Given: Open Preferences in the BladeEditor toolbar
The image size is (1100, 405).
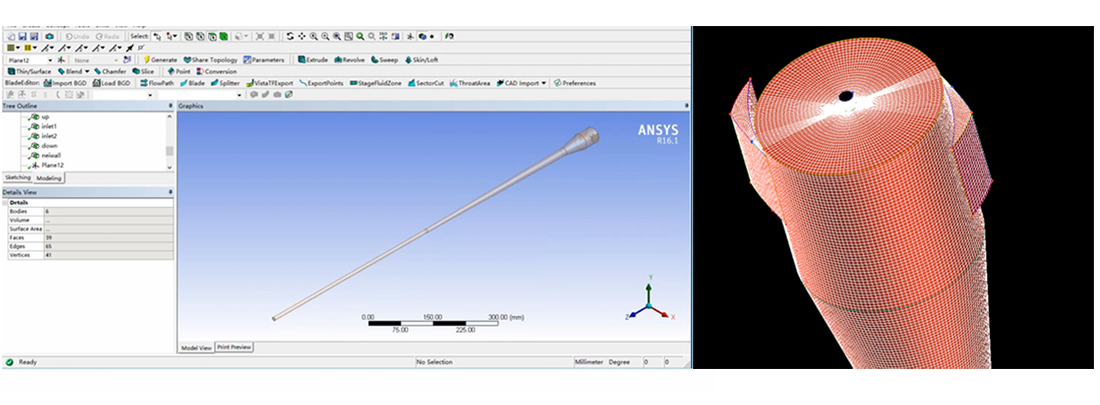Looking at the screenshot, I should pos(575,83).
